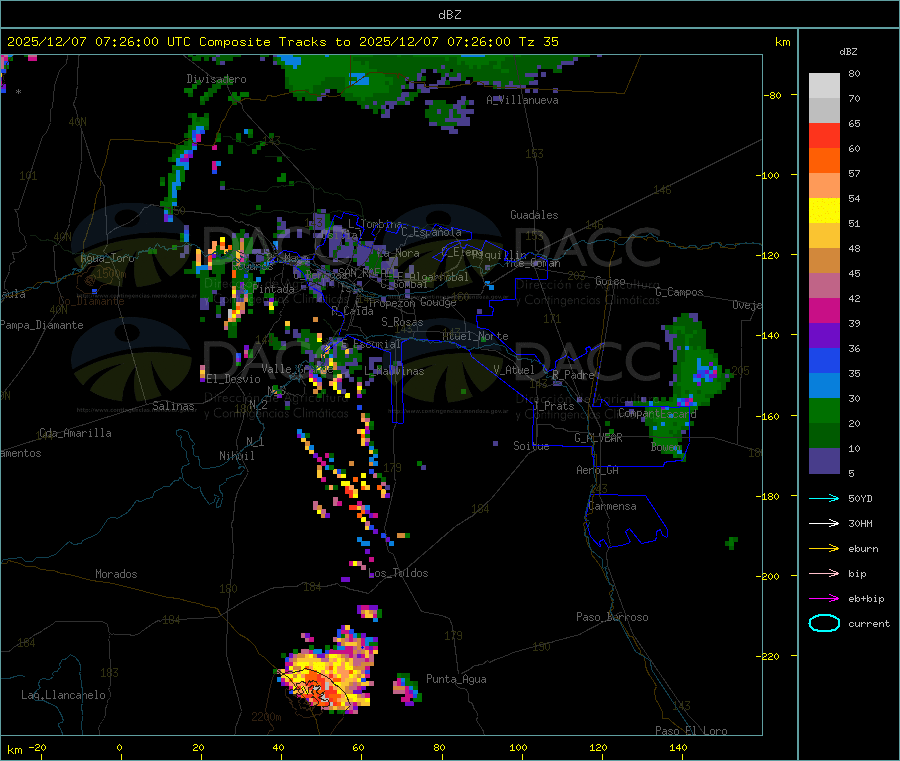The width and height of the screenshot is (900, 761).
Task: Select the brown 45-48 dBZ color band
Action: 824,261
